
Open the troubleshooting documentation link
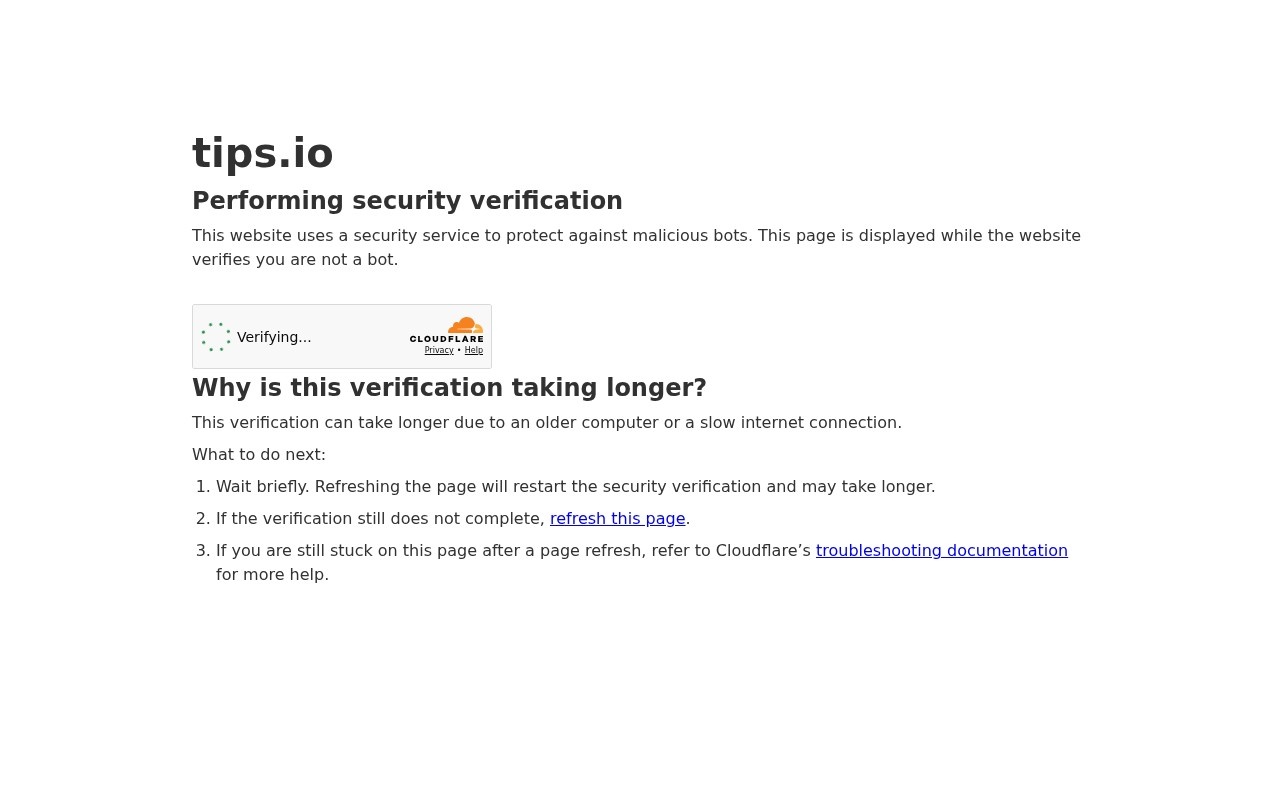point(942,550)
